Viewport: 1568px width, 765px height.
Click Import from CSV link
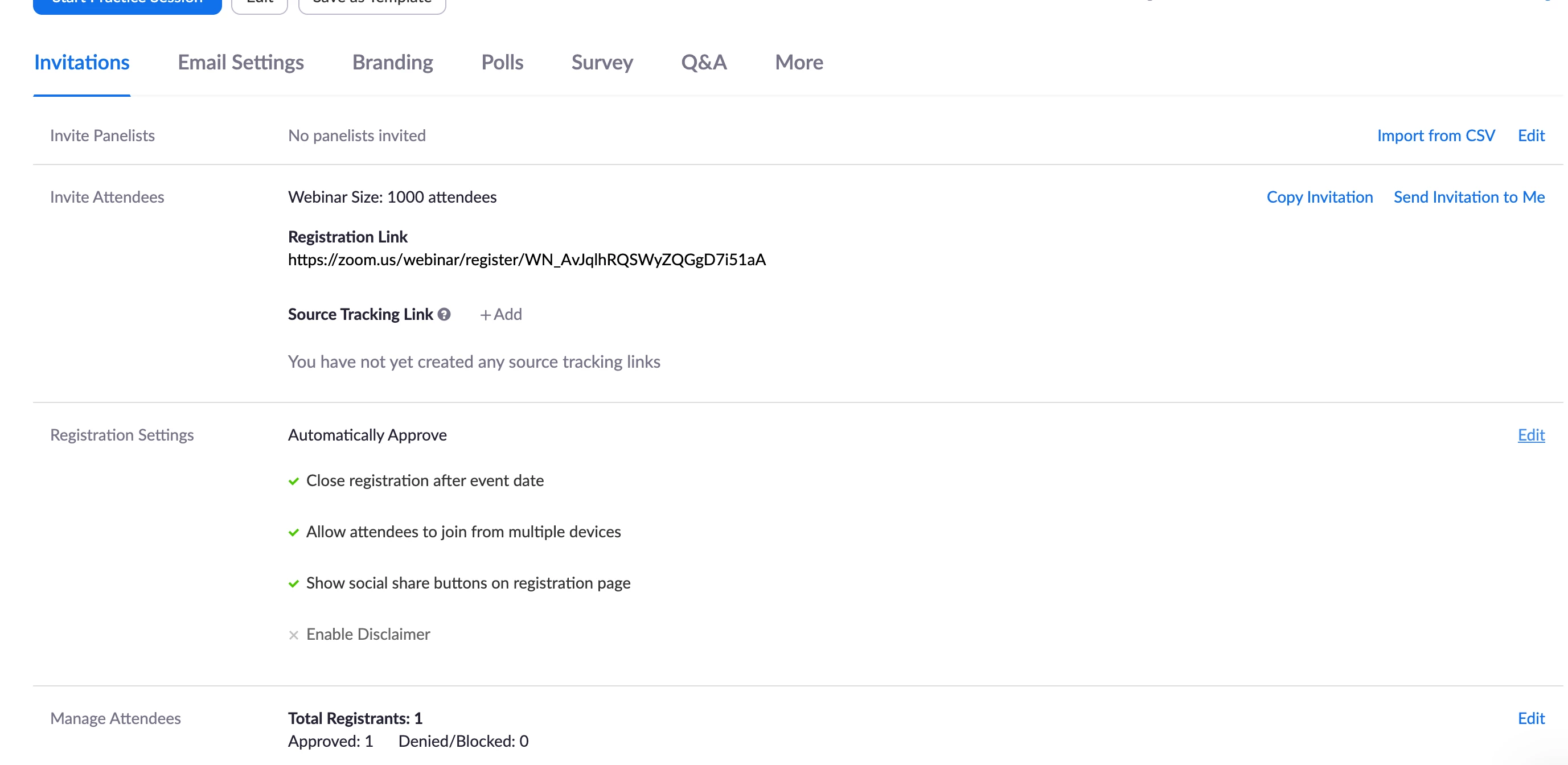click(1435, 135)
